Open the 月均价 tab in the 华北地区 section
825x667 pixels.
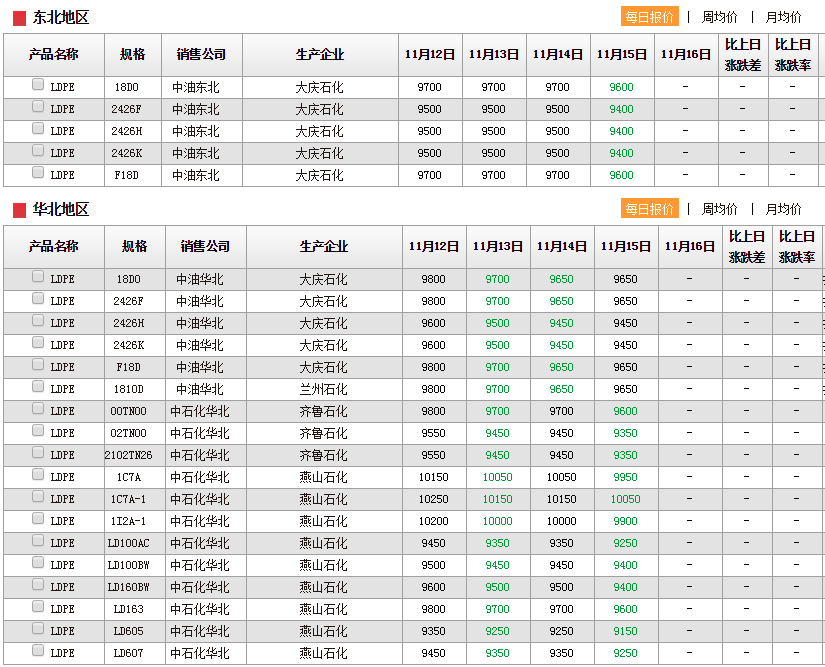pyautogui.click(x=783, y=209)
